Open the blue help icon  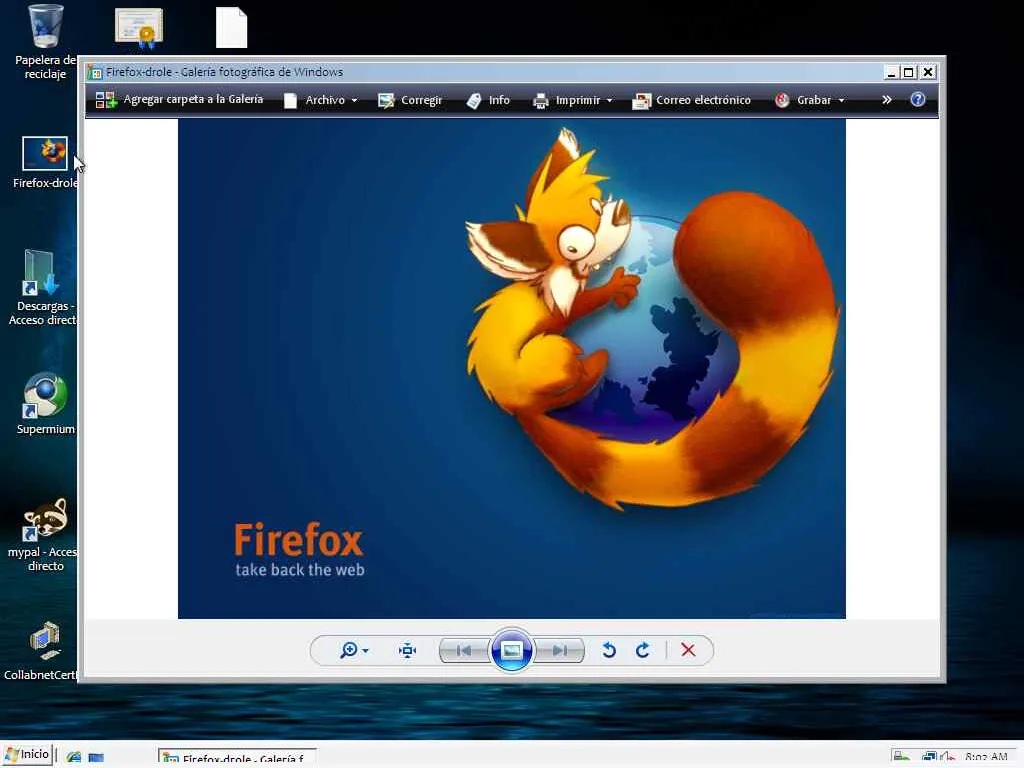918,99
